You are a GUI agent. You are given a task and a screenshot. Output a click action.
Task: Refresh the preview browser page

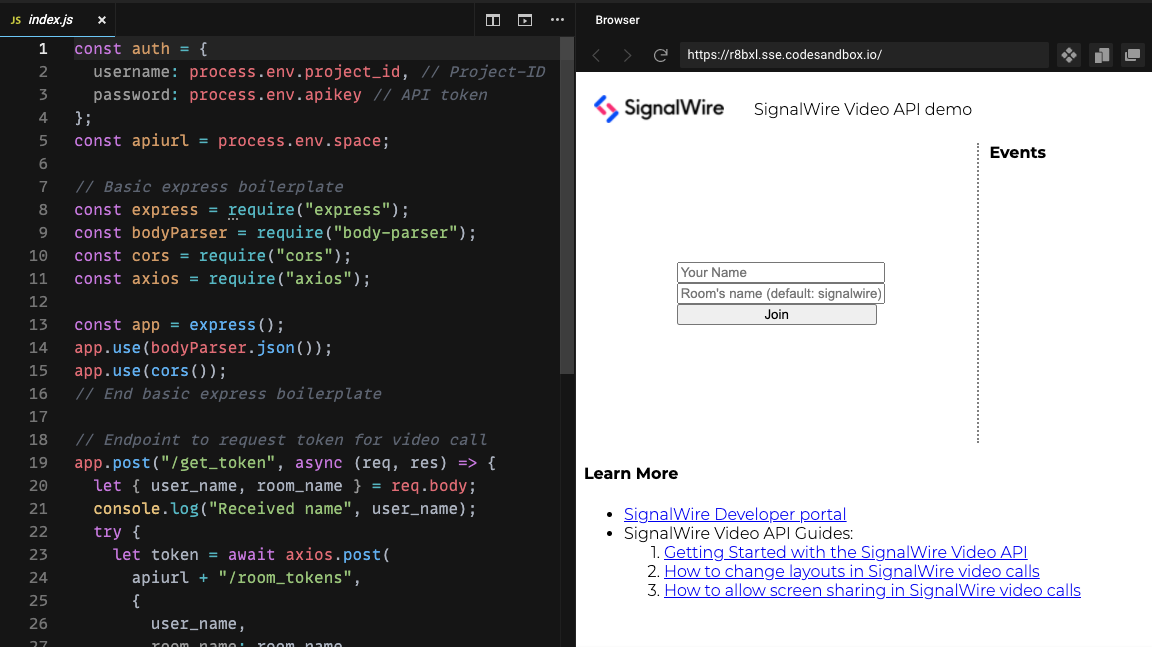pos(660,55)
